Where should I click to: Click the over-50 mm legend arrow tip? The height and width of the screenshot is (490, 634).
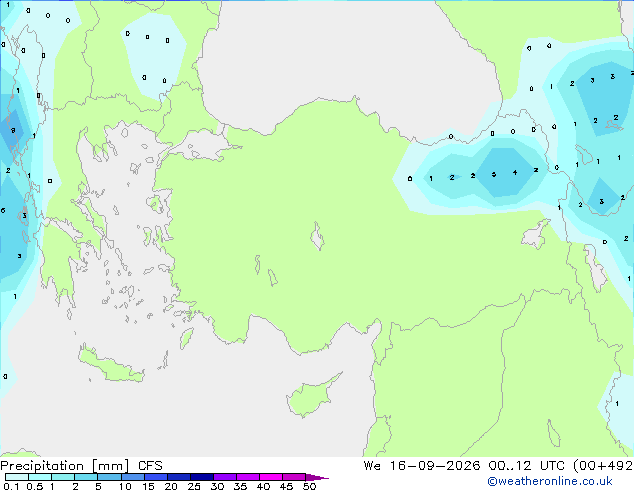(317, 478)
